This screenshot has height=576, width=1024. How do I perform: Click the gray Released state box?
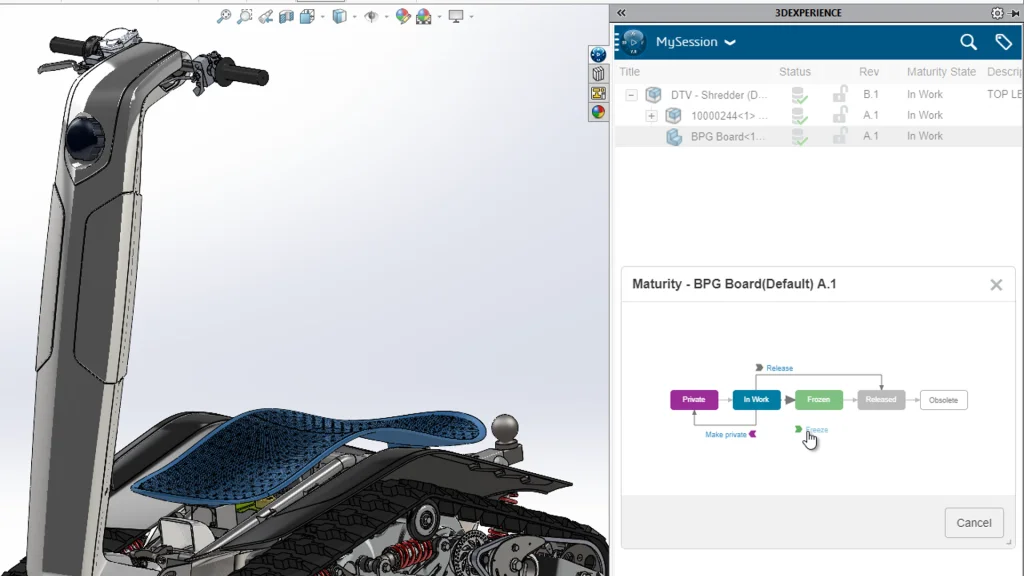click(x=881, y=400)
